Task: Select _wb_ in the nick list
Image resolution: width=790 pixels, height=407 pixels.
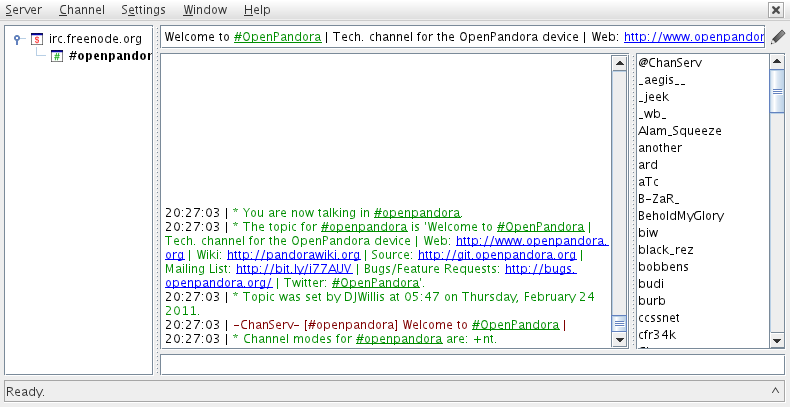Action: pyautogui.click(x=652, y=114)
